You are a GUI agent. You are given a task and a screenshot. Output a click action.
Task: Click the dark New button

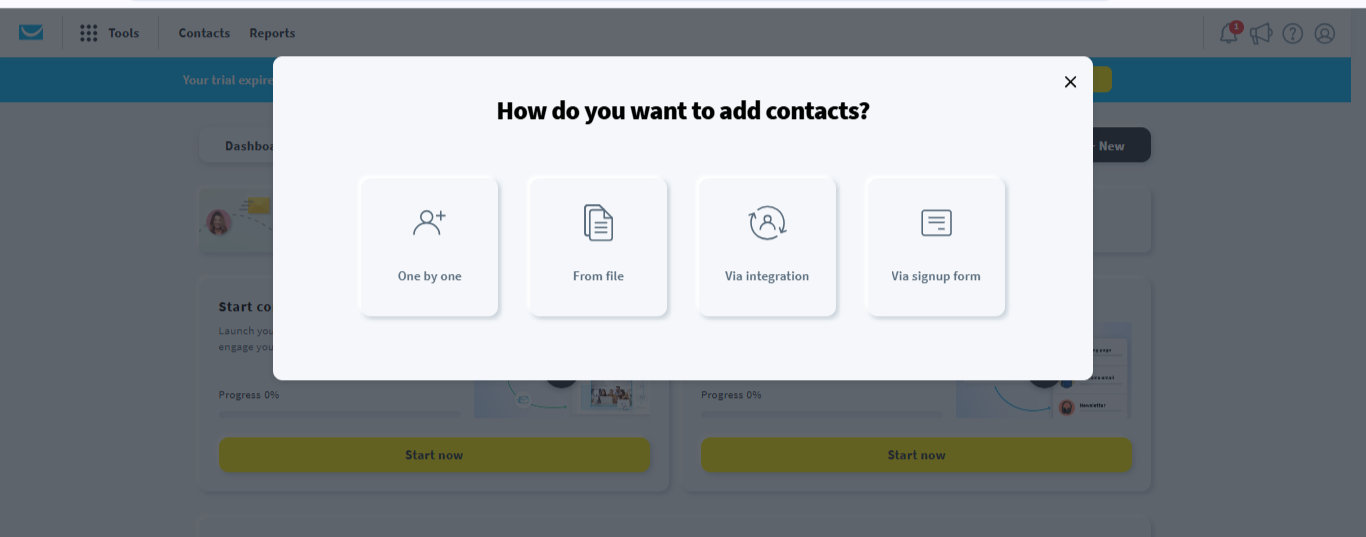coord(1120,146)
